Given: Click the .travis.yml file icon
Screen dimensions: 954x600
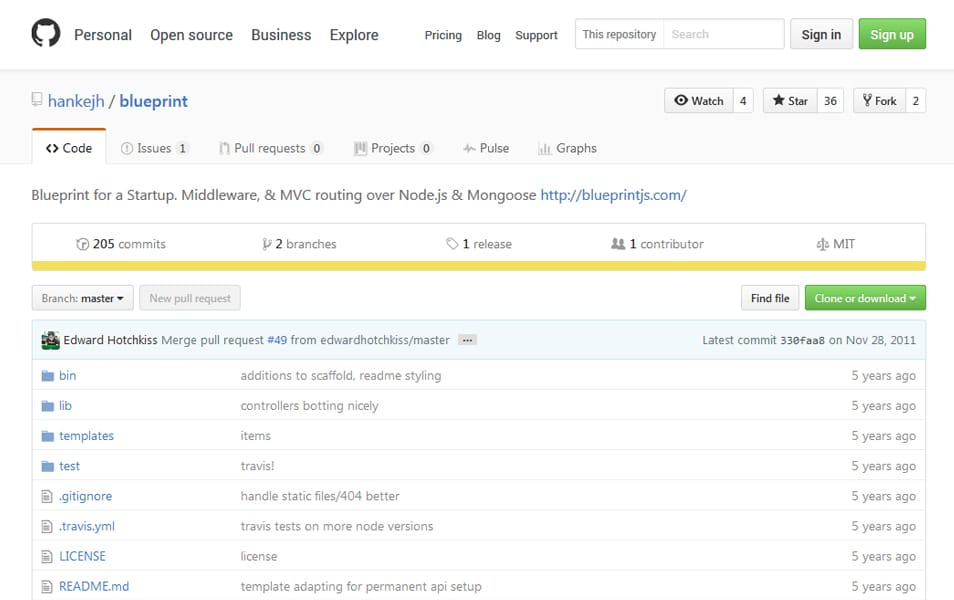Looking at the screenshot, I should (x=47, y=526).
